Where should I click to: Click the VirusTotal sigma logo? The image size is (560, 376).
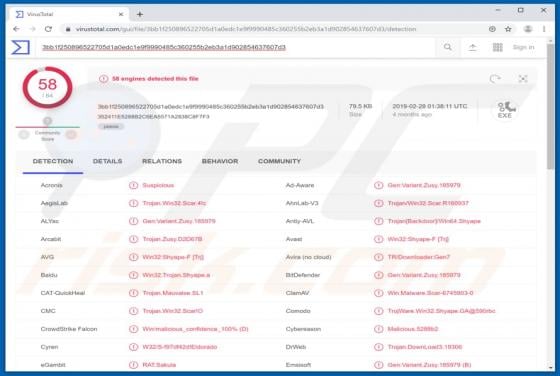click(20, 47)
